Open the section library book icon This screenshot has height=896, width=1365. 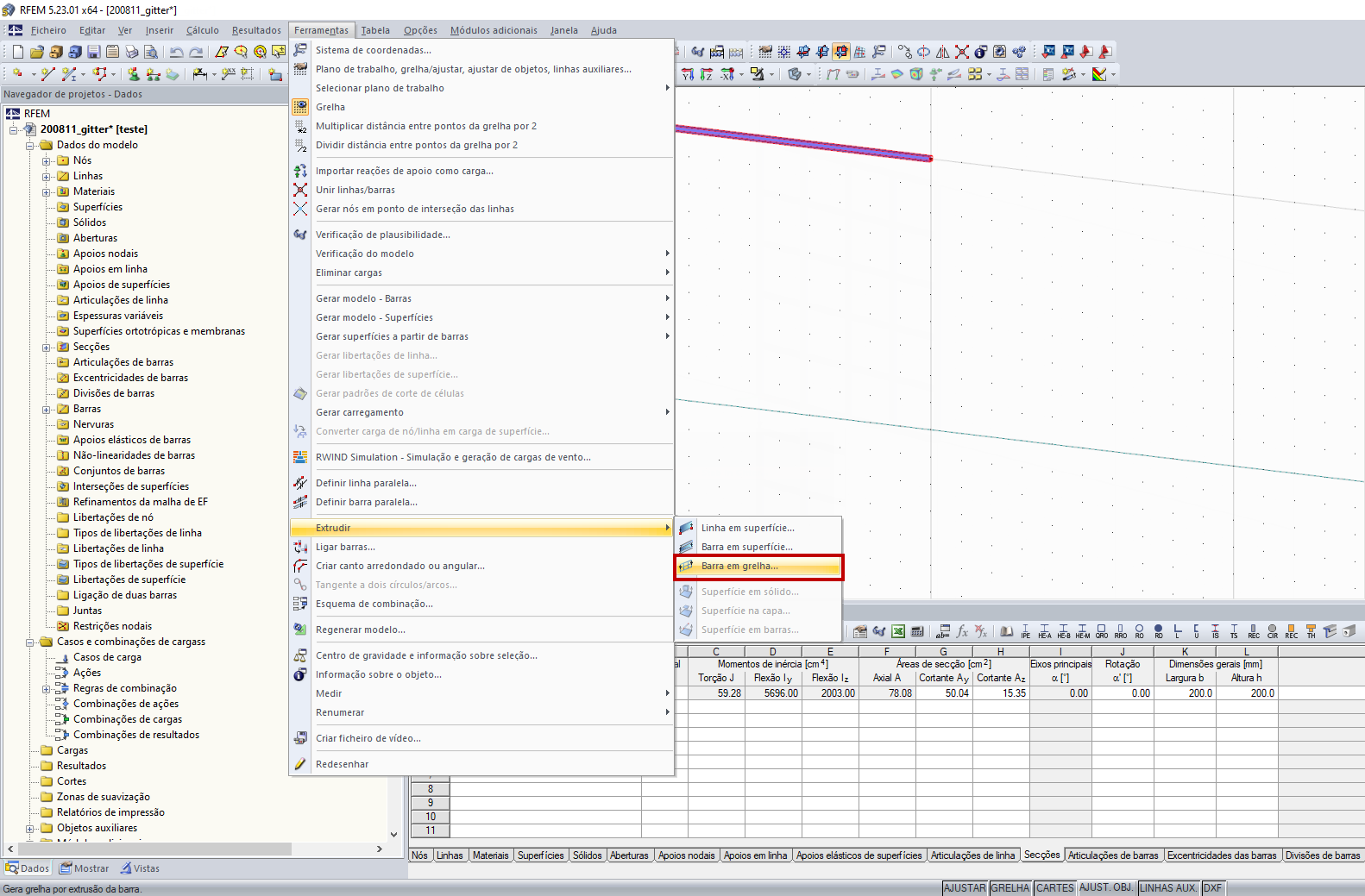coord(1007,631)
